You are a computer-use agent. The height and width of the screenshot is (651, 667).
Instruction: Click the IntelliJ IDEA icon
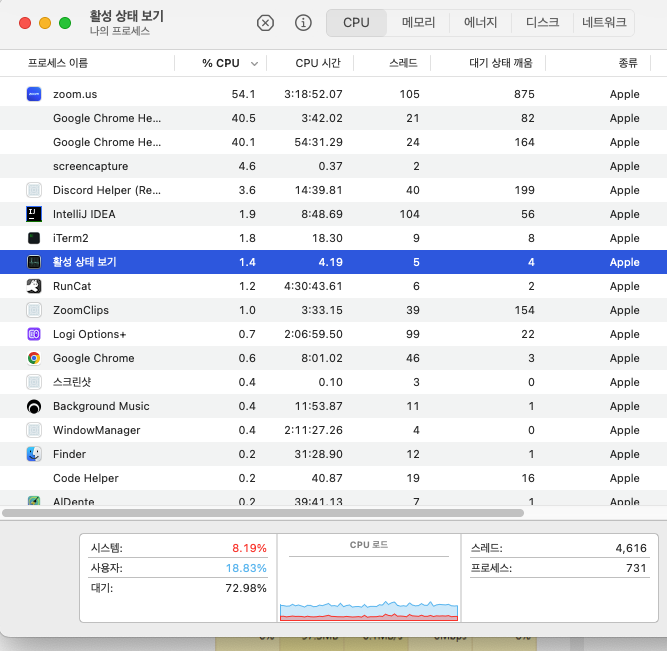34,214
